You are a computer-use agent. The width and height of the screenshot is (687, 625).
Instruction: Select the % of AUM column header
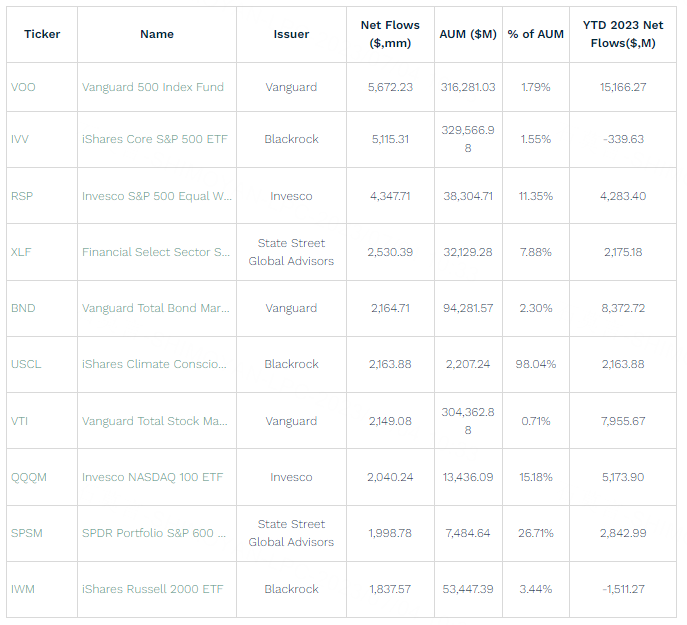point(536,34)
